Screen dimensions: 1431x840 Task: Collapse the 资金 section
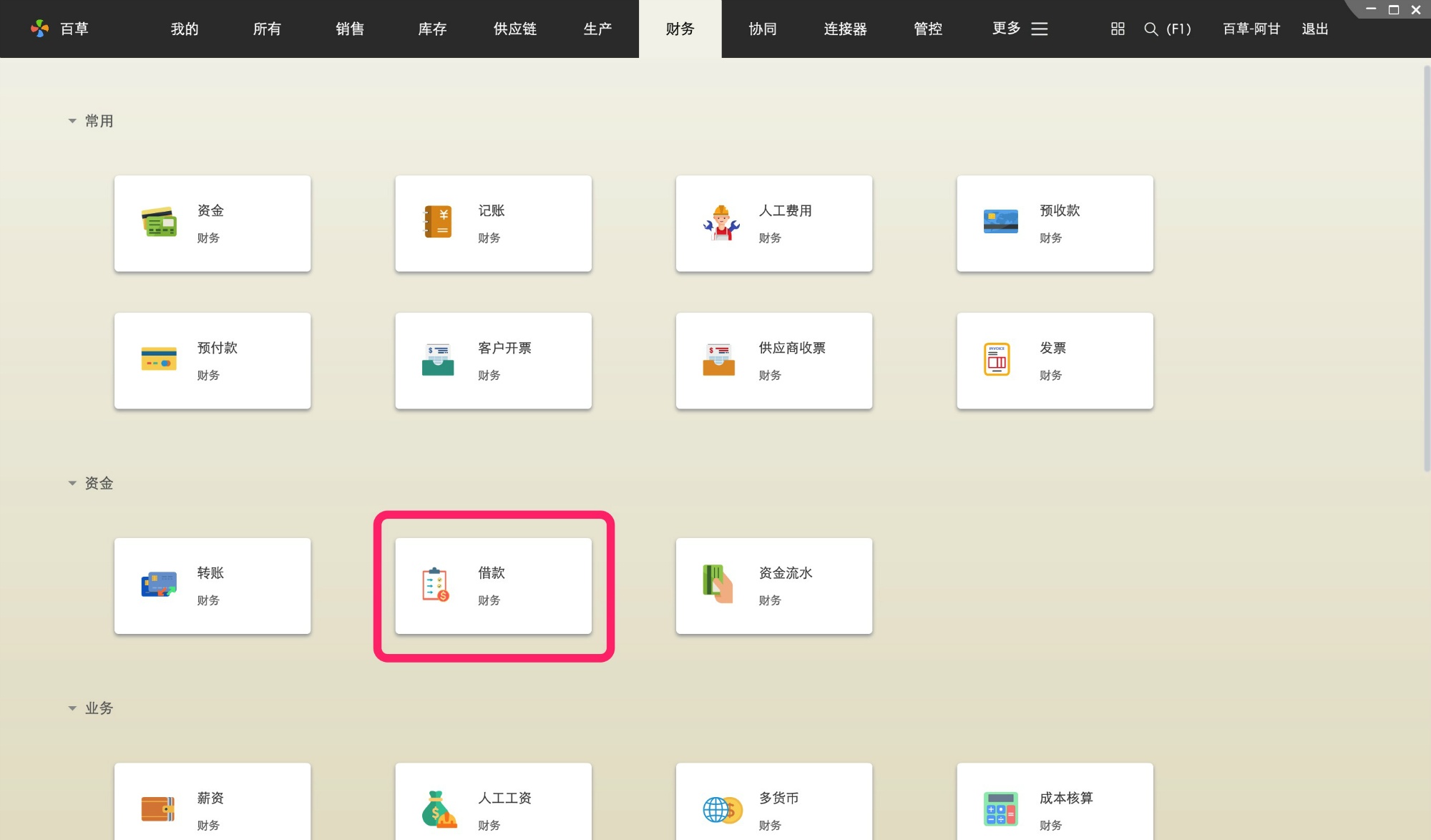tap(72, 483)
